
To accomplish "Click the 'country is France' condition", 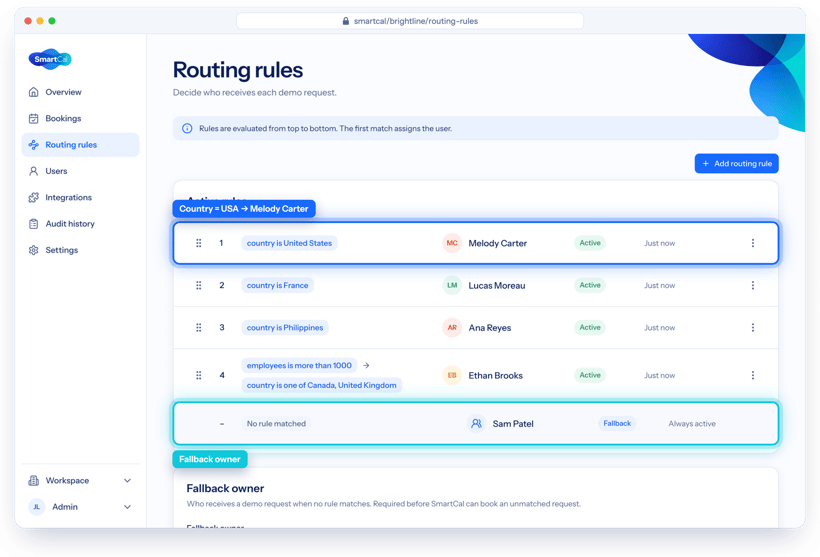I will 277,286.
